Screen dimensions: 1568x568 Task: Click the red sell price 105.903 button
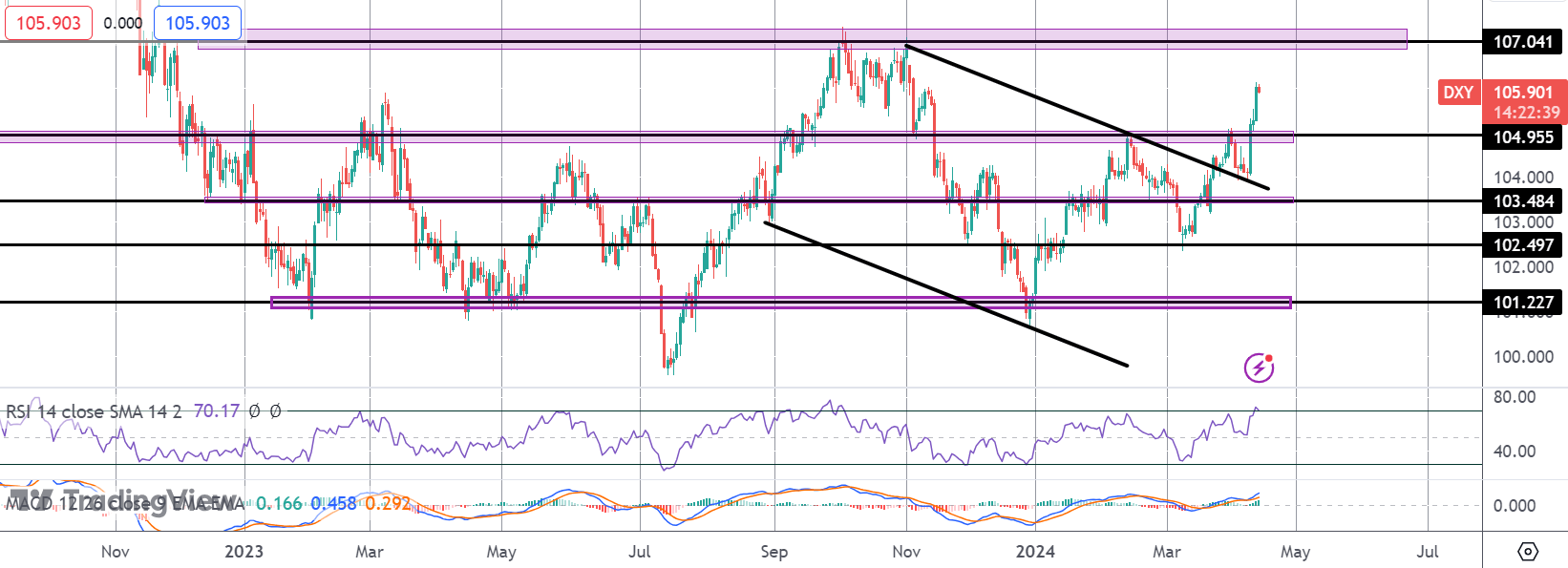tap(49, 23)
